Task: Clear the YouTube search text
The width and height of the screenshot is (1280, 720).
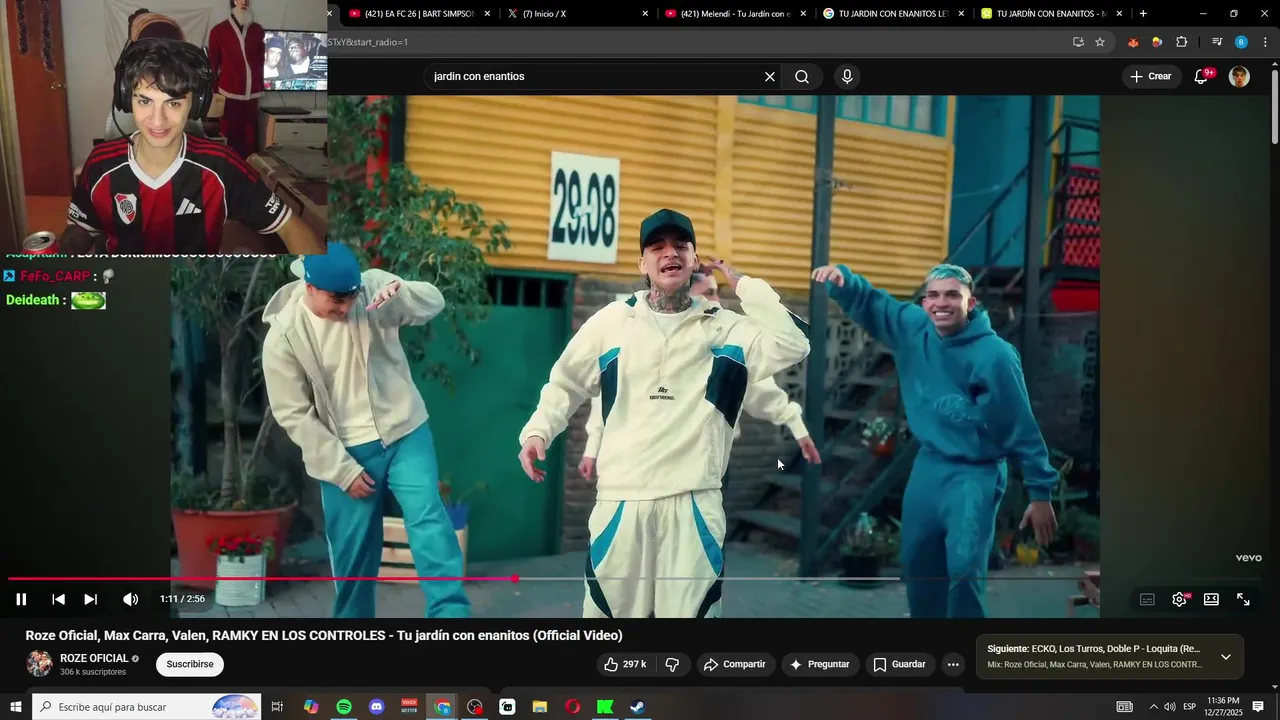Action: [770, 77]
